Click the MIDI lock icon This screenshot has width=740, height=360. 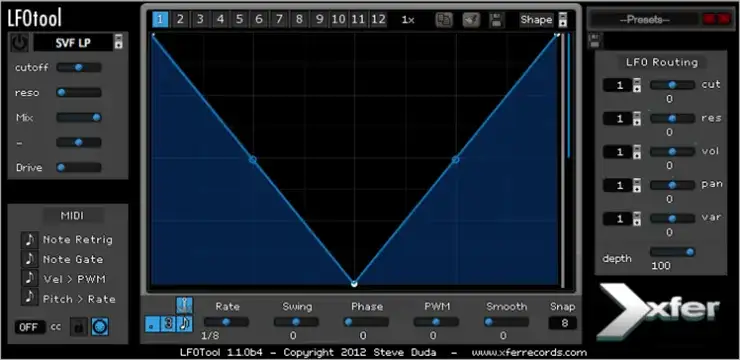[x=79, y=327]
